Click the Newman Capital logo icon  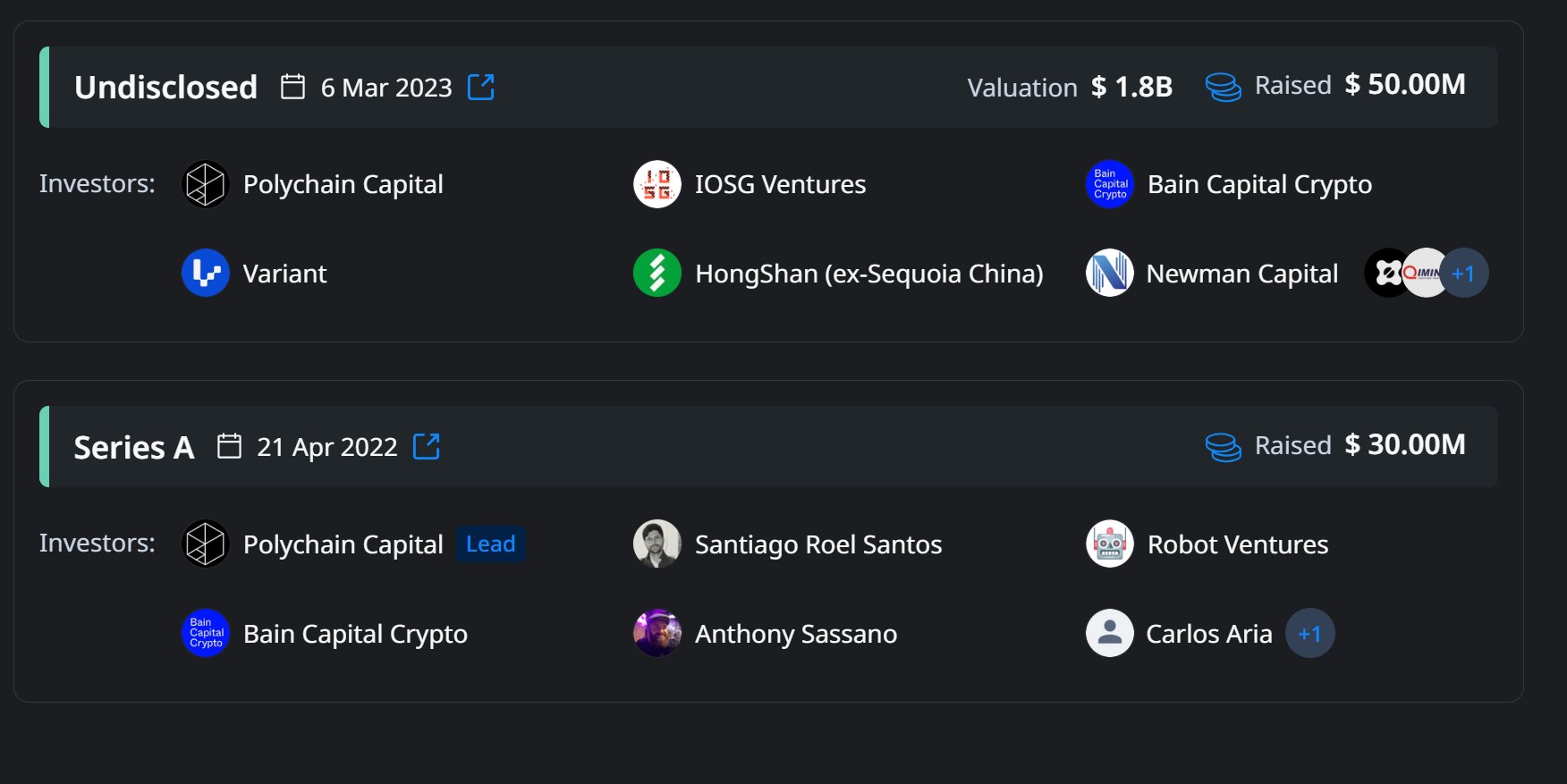pos(1109,273)
